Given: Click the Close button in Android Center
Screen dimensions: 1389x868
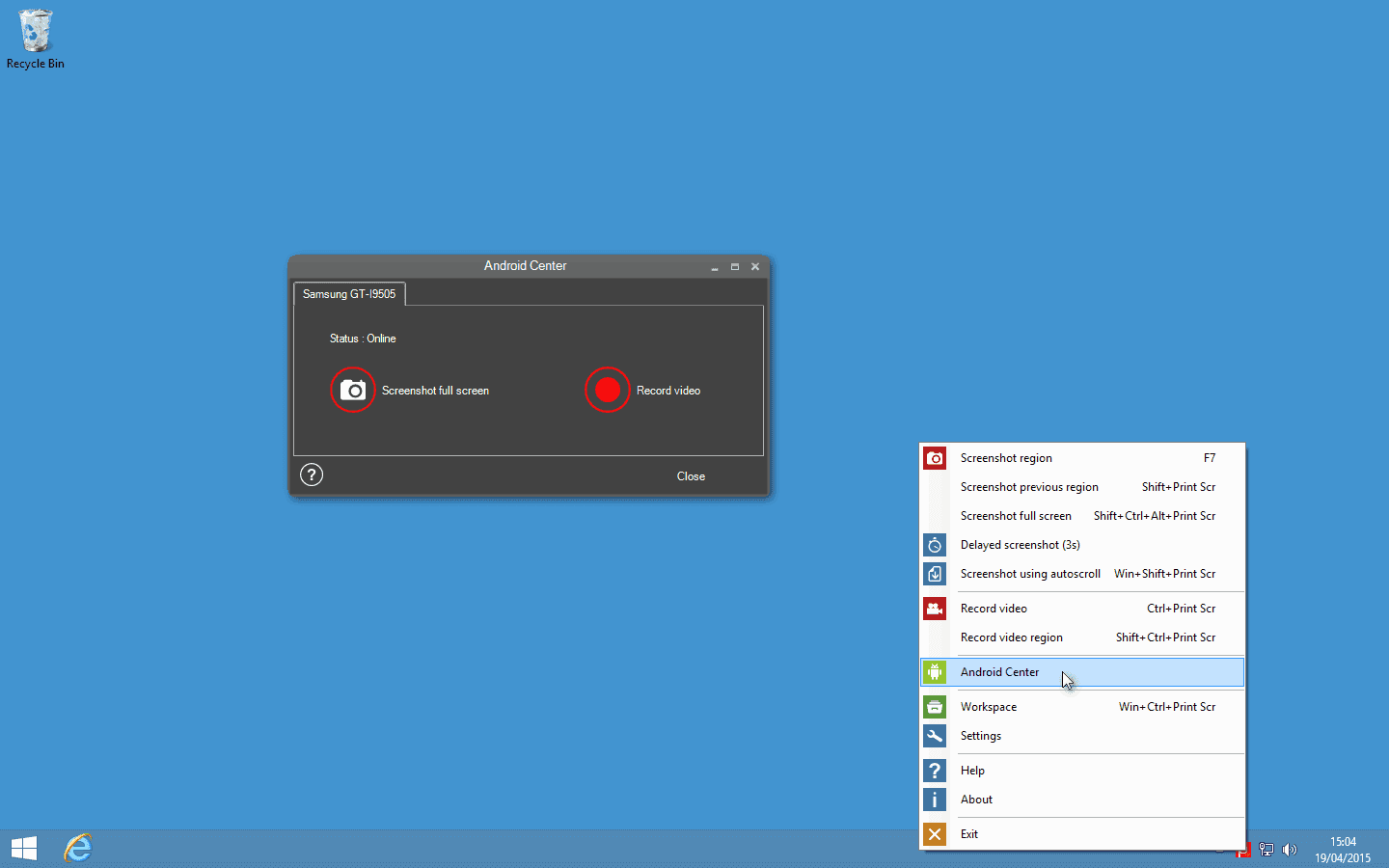Looking at the screenshot, I should coord(691,476).
